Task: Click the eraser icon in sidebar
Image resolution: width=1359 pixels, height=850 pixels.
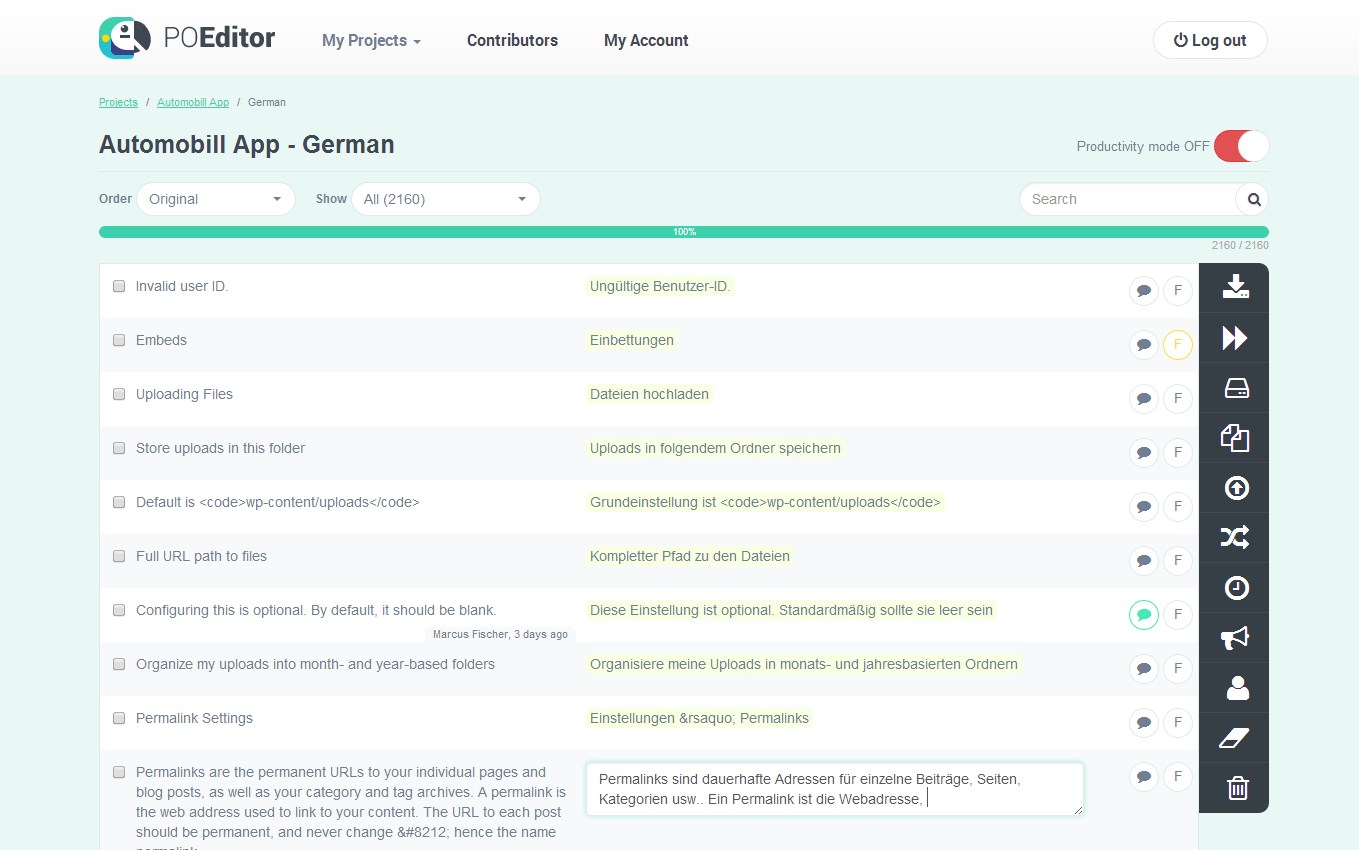Action: [x=1236, y=738]
